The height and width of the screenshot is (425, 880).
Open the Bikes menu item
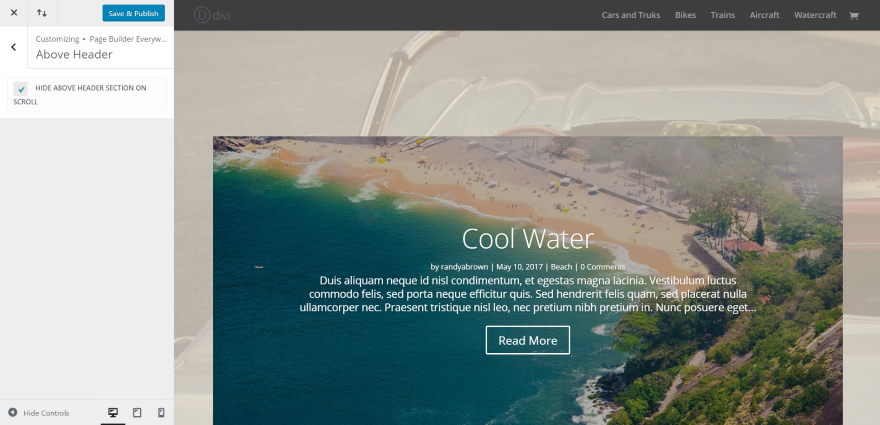tap(685, 15)
